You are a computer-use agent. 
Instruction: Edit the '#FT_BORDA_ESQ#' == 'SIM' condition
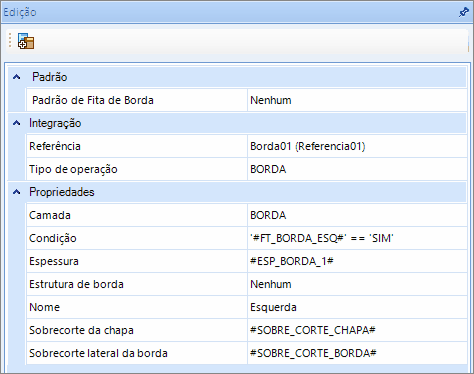point(357,238)
